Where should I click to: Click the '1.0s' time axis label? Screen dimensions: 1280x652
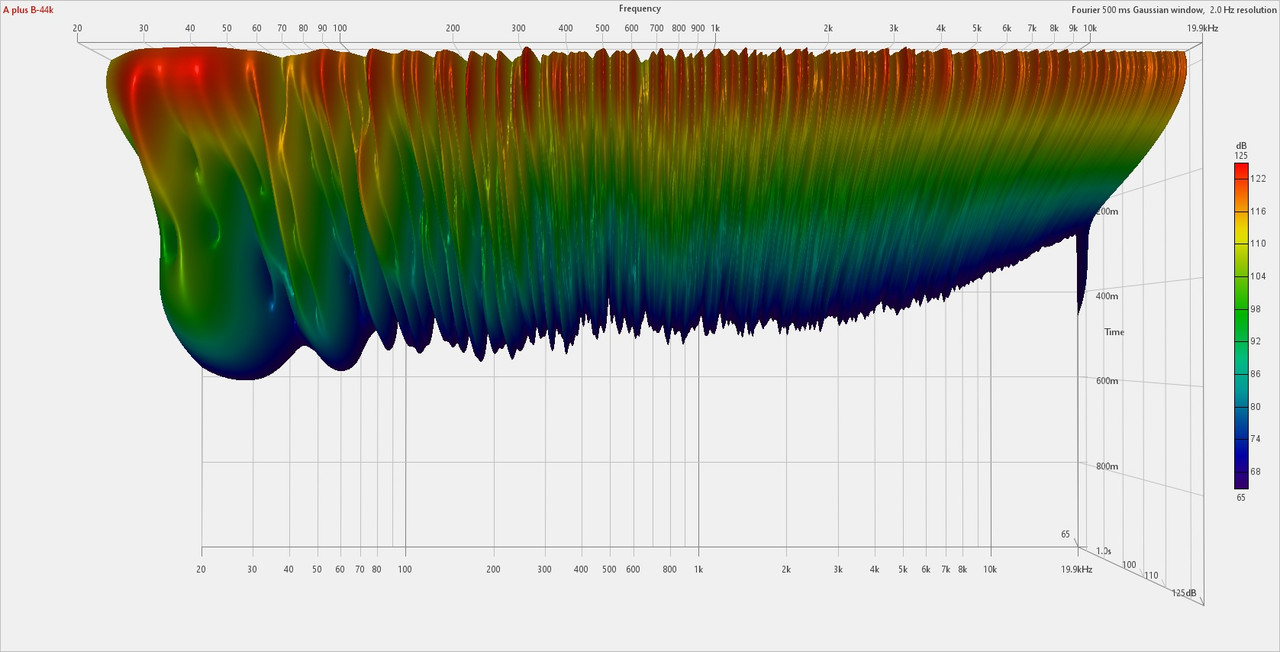point(1104,551)
